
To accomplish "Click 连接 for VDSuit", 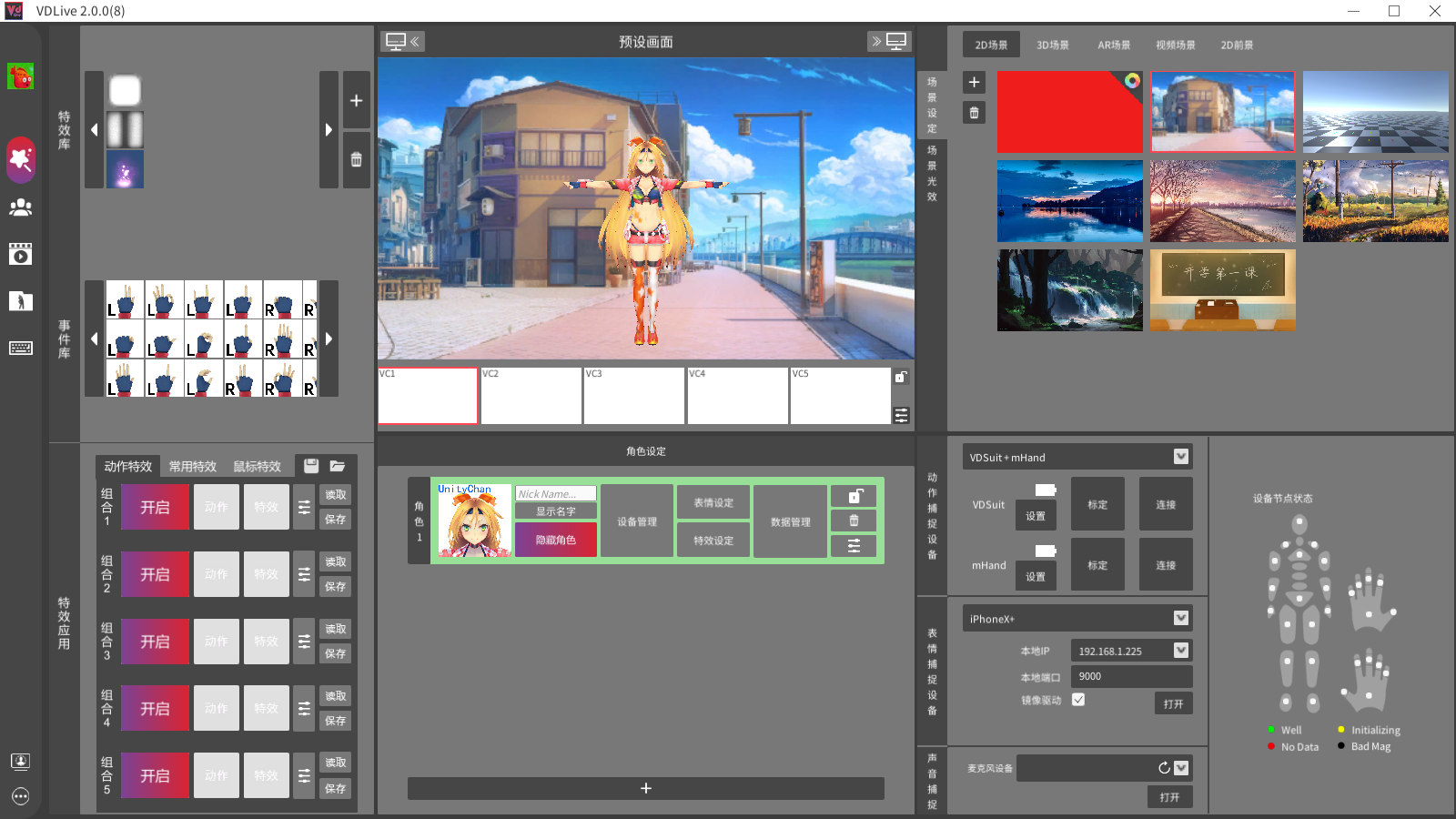I will 1166,504.
